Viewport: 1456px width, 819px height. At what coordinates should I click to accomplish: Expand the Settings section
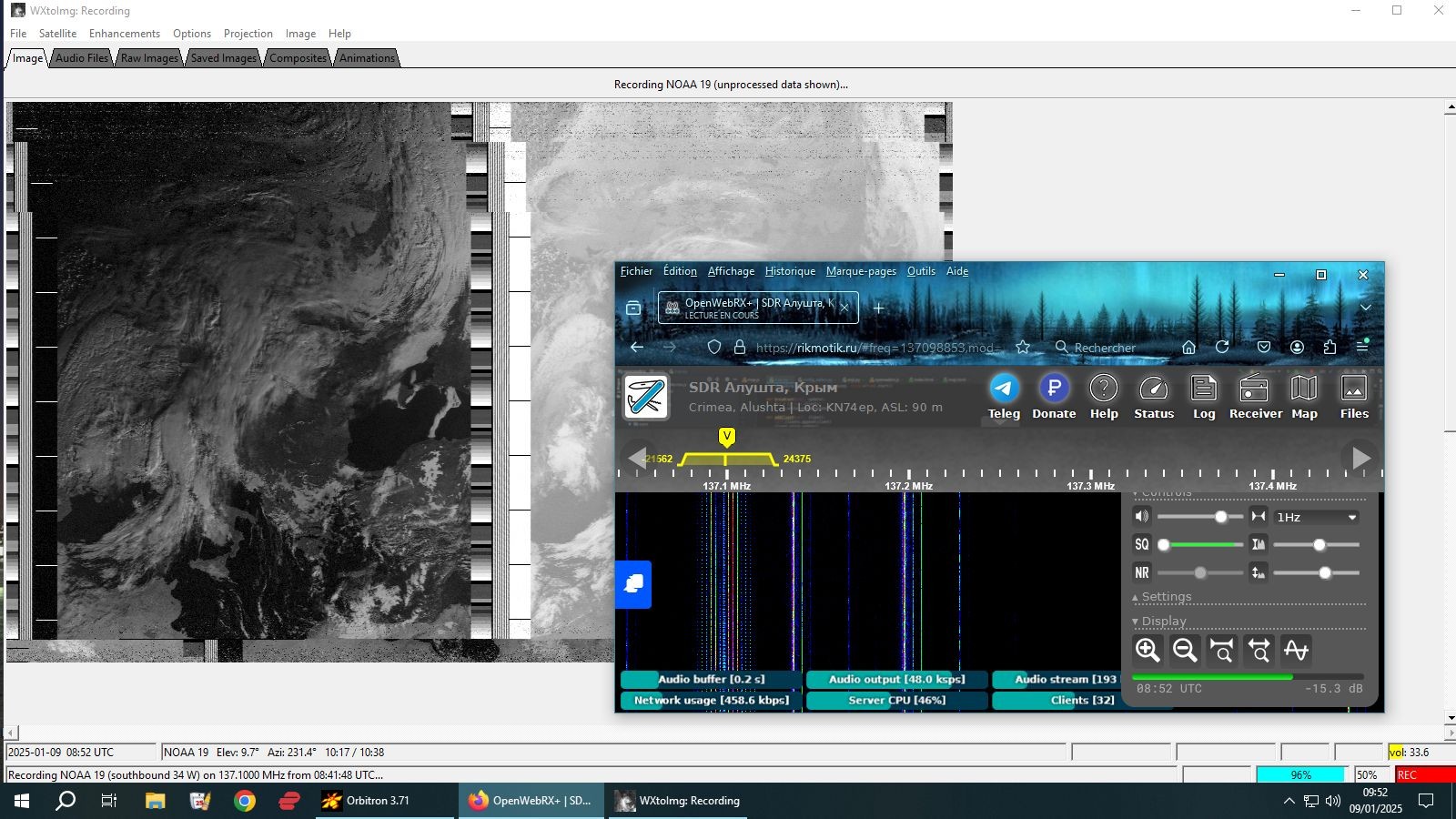[x=1166, y=597]
